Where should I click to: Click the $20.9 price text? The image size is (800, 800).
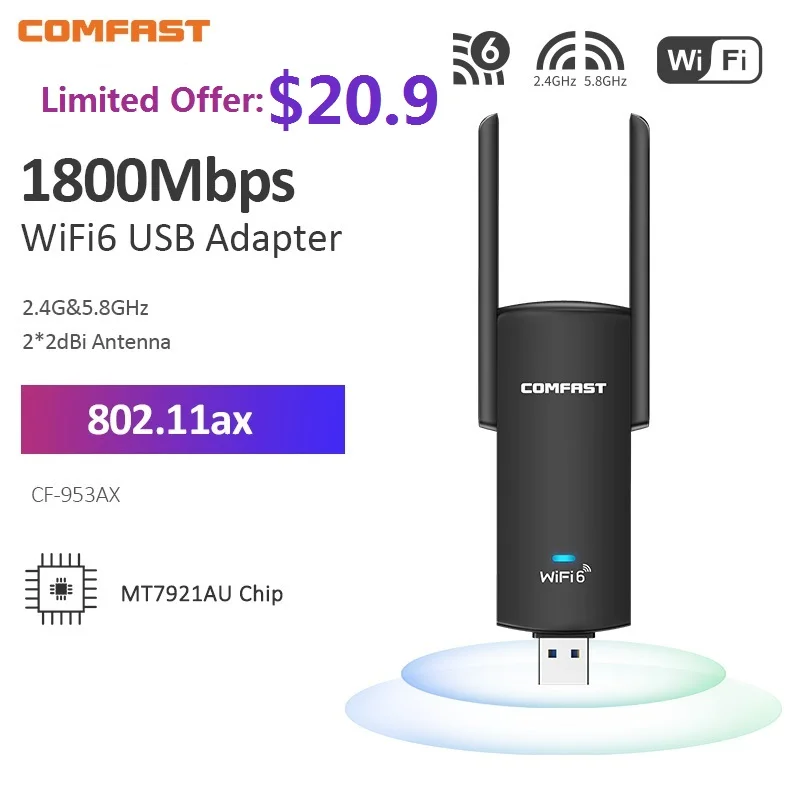coord(354,101)
